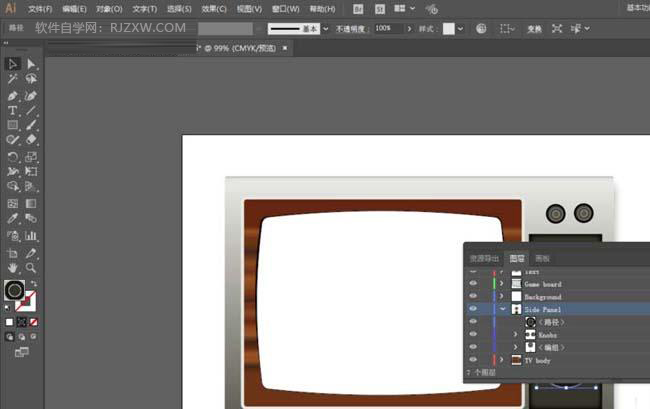This screenshot has width=650, height=409.
Task: Open the 效果(C) menu
Action: [213, 9]
